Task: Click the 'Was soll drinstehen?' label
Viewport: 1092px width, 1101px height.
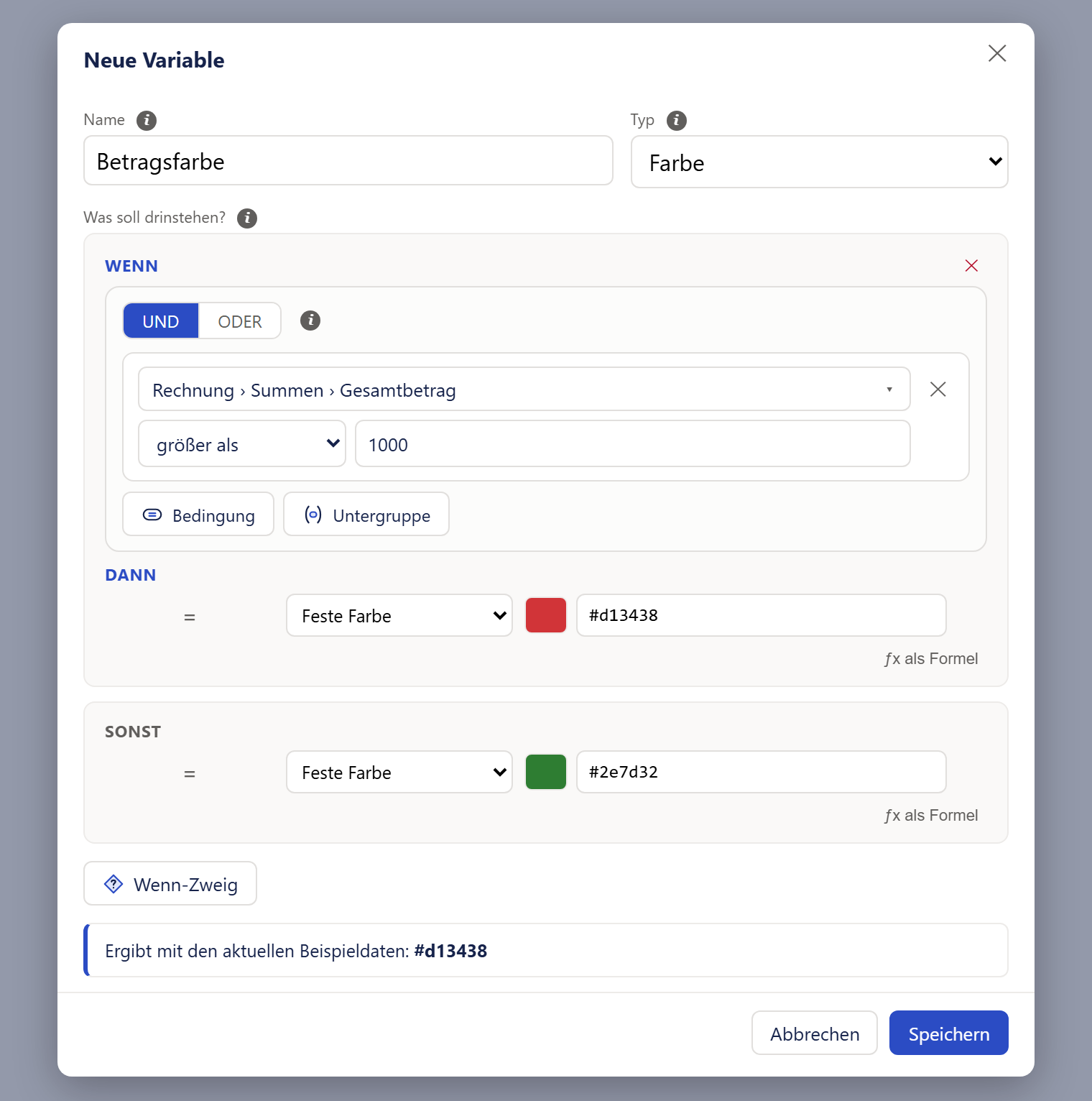Action: point(154,218)
